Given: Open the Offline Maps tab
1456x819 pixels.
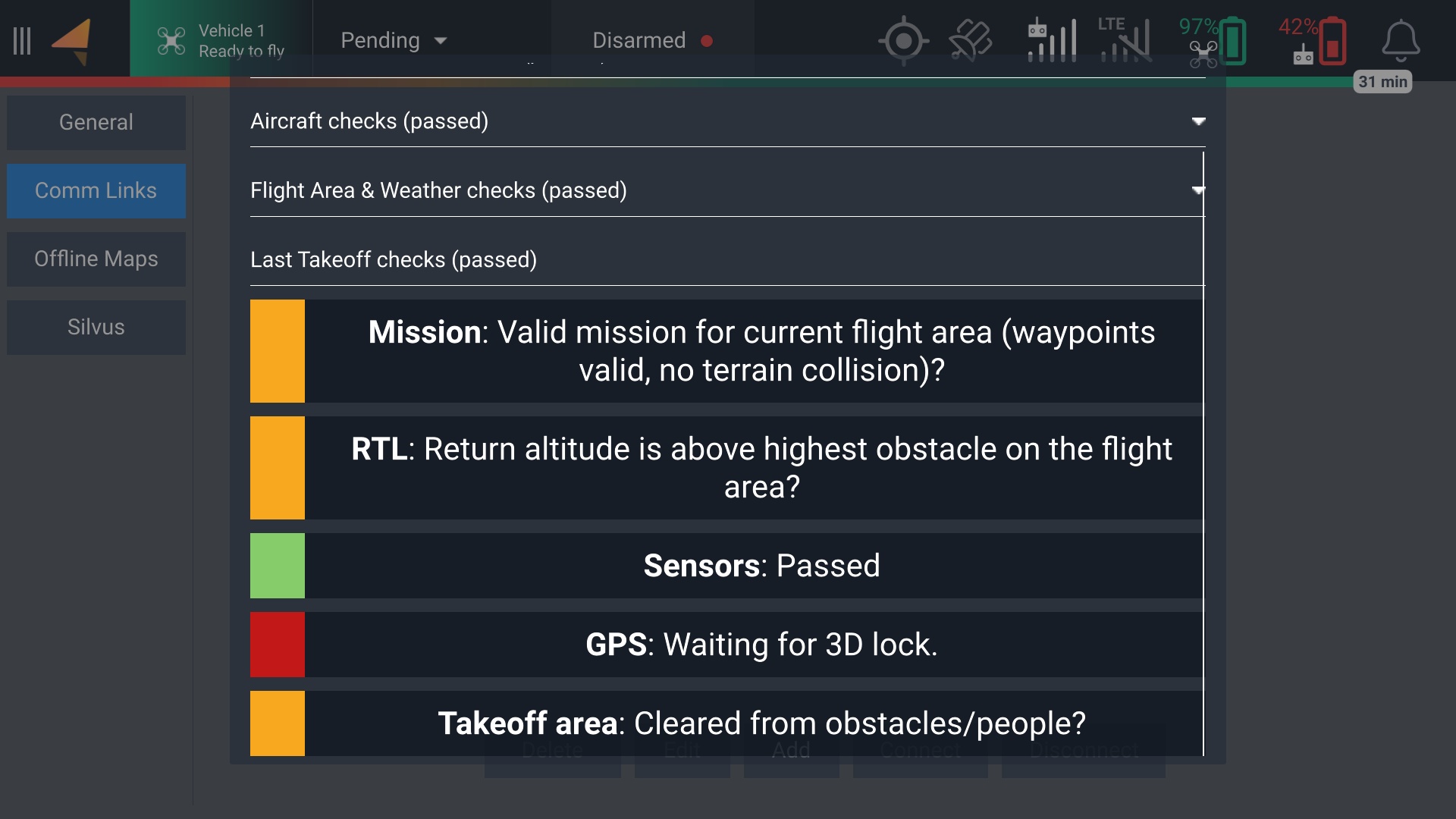Looking at the screenshot, I should pyautogui.click(x=96, y=259).
